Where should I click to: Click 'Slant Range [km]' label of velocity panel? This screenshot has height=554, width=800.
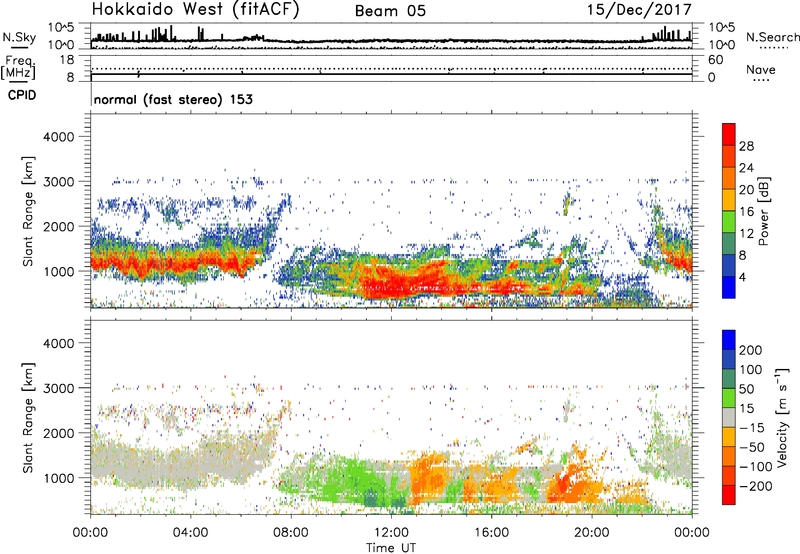(x=28, y=417)
